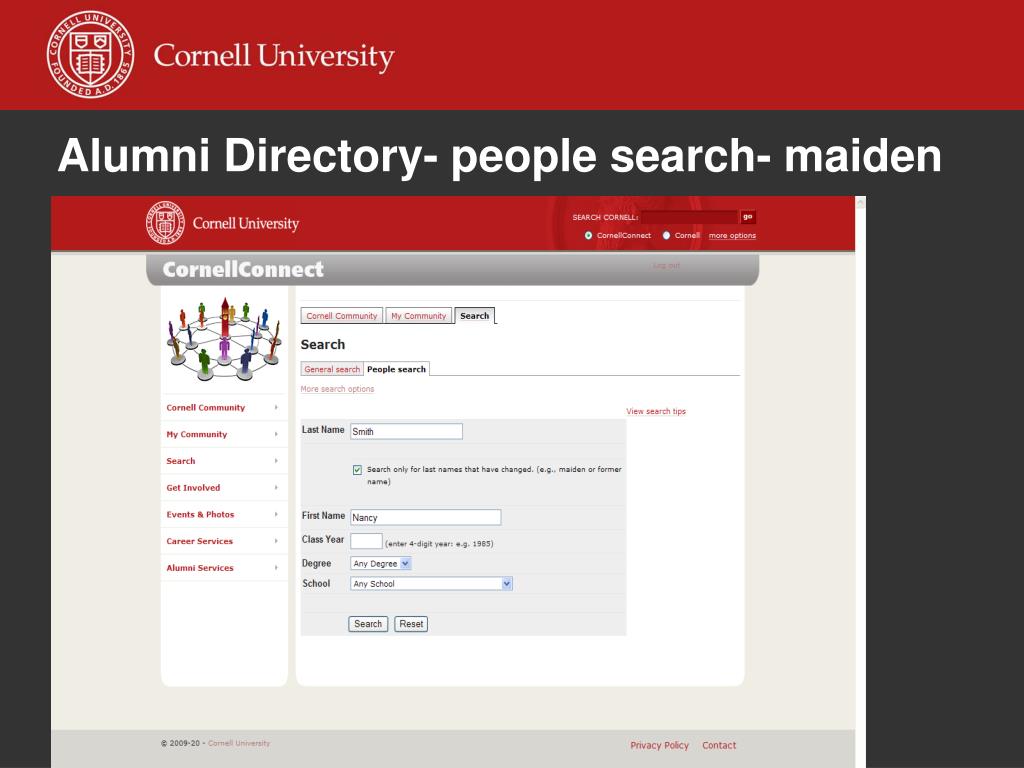Click the page's vertical scrollbar up arrow
The width and height of the screenshot is (1024, 768).
(x=860, y=203)
